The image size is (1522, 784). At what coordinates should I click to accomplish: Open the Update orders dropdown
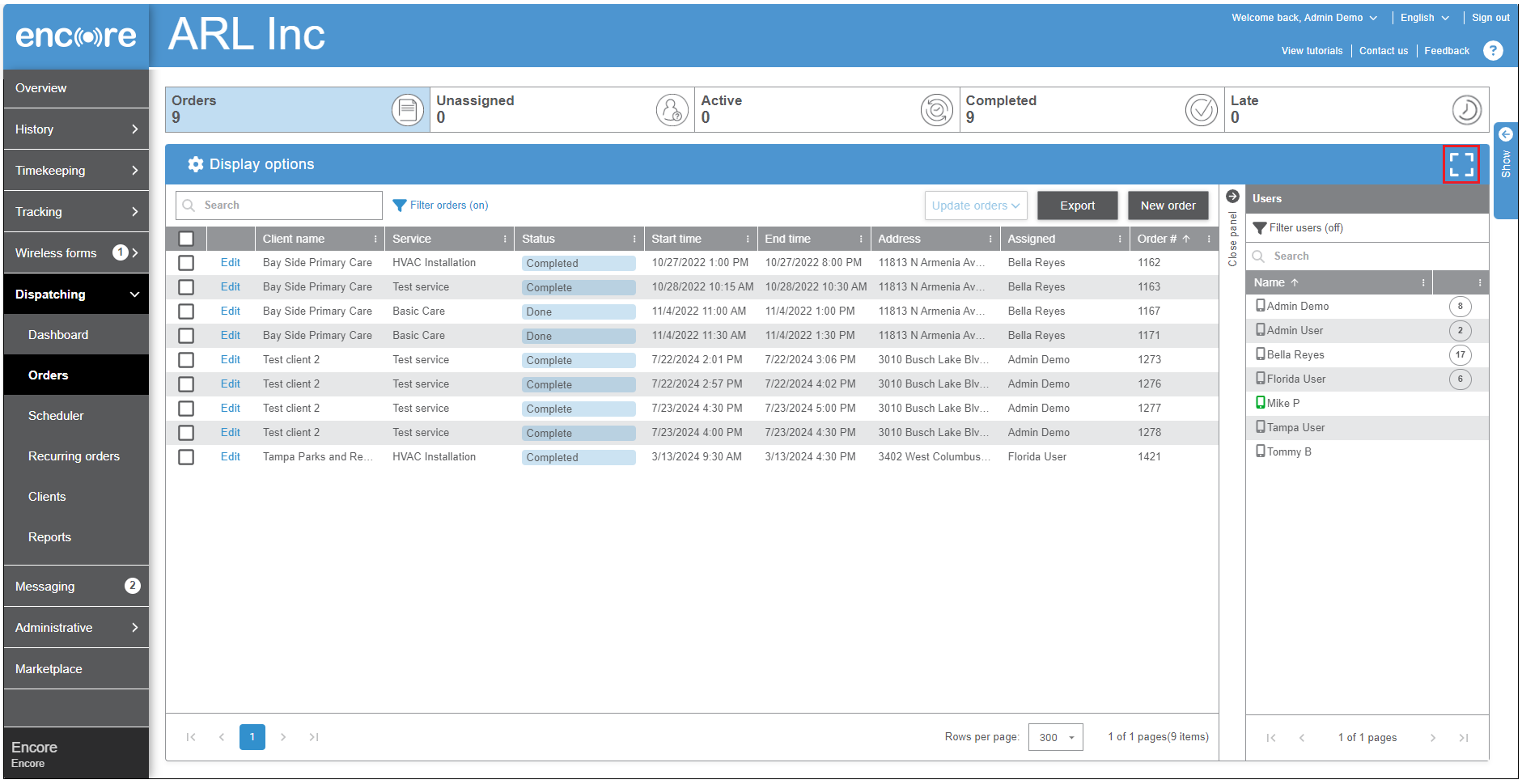pyautogui.click(x=976, y=206)
